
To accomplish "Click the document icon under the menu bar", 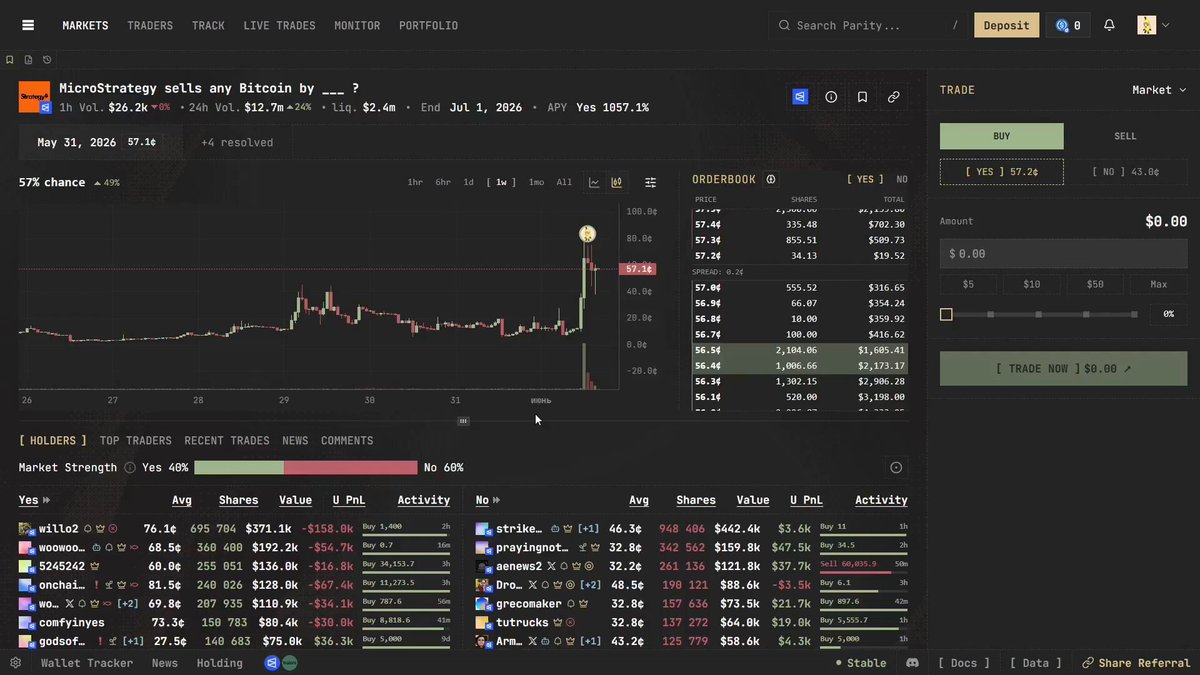I will pyautogui.click(x=28, y=60).
